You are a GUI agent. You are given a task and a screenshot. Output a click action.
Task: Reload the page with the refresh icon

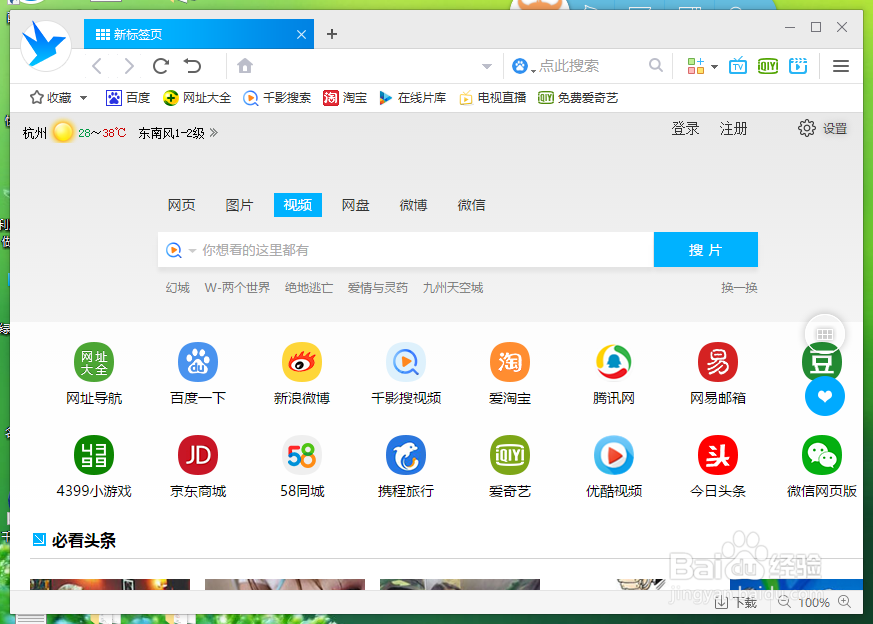click(x=161, y=66)
